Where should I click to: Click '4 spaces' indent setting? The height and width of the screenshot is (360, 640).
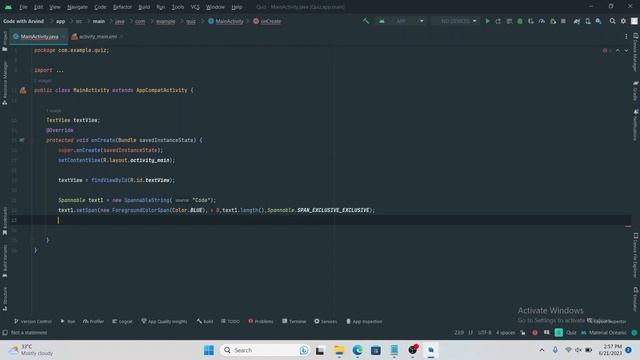coord(505,333)
